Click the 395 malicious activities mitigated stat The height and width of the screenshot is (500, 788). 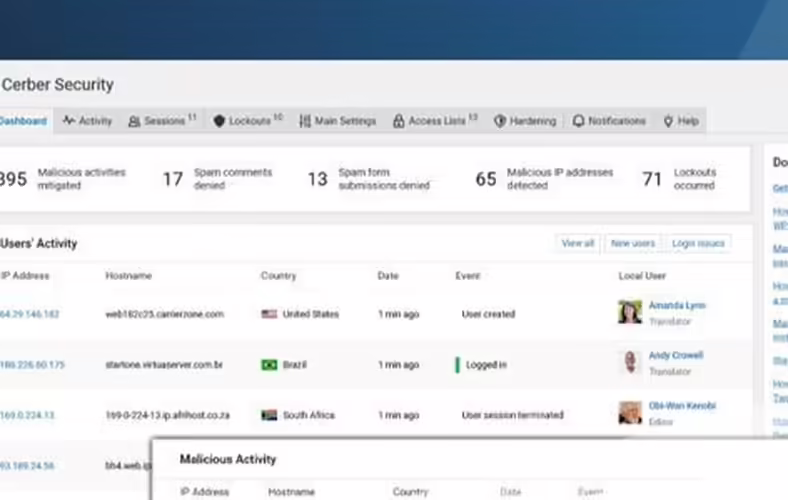click(x=62, y=179)
